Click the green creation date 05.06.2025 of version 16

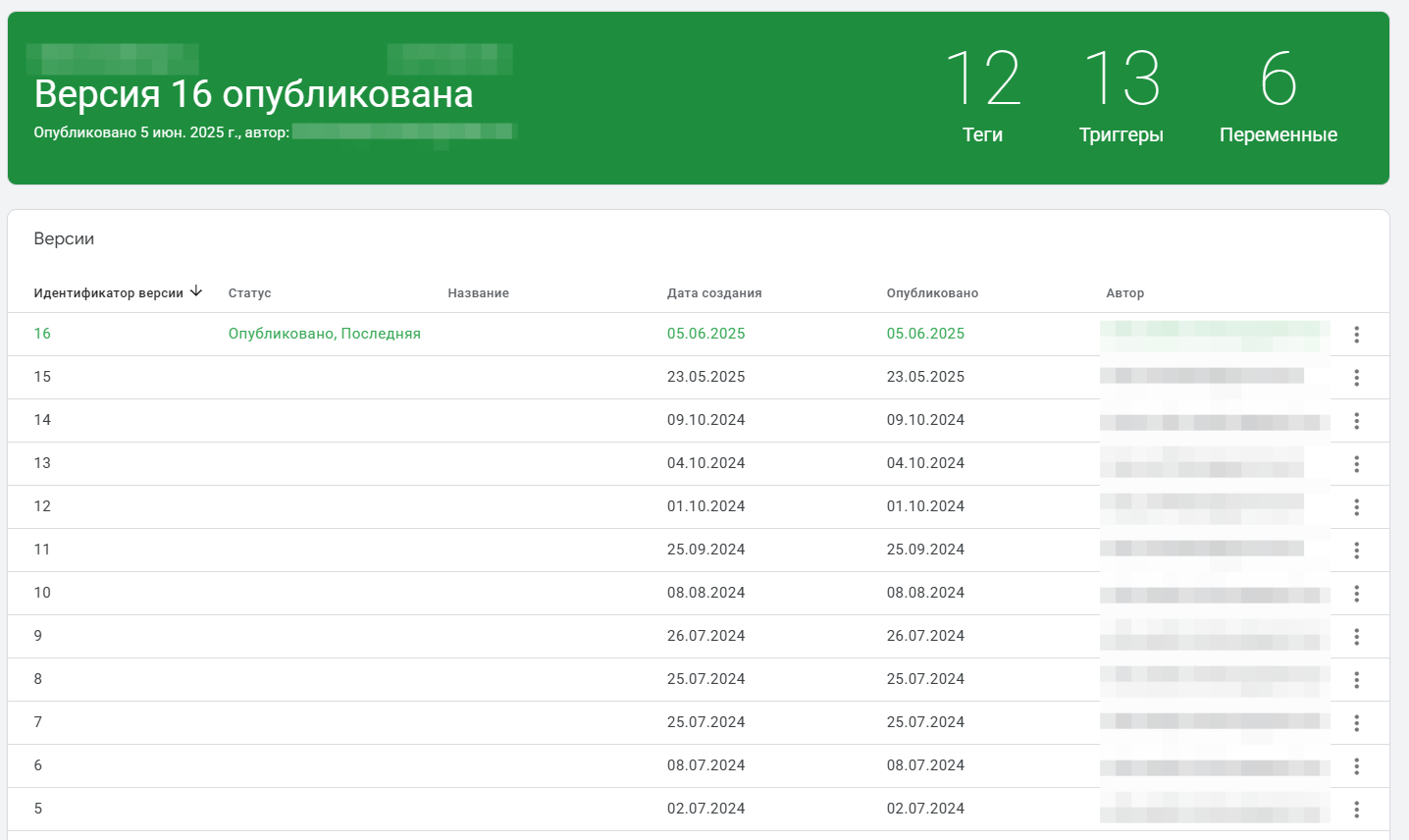pyautogui.click(x=705, y=334)
